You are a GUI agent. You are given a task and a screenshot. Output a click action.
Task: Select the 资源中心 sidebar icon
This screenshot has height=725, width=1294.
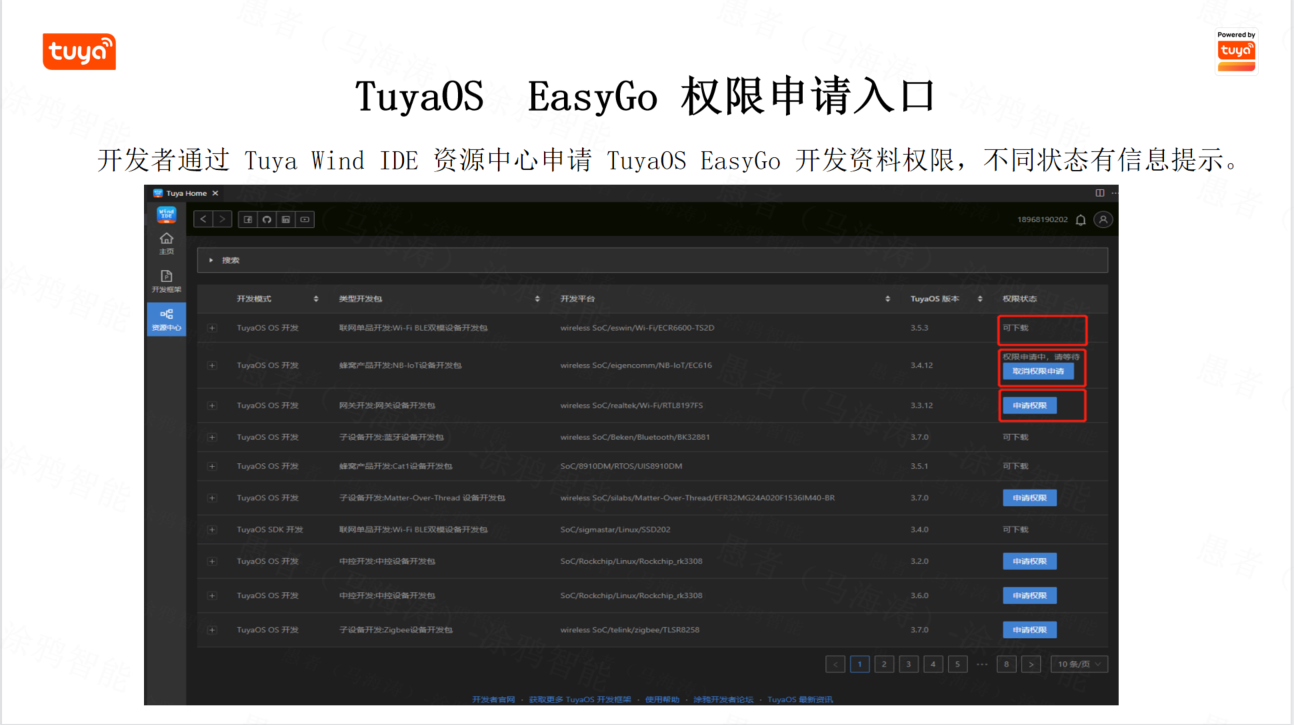pyautogui.click(x=166, y=319)
